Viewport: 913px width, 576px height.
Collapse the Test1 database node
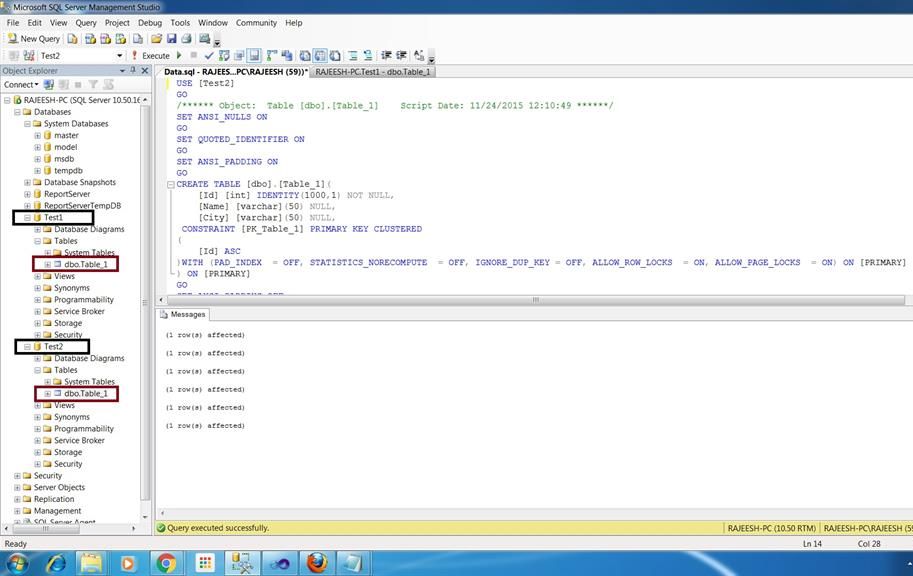point(27,218)
